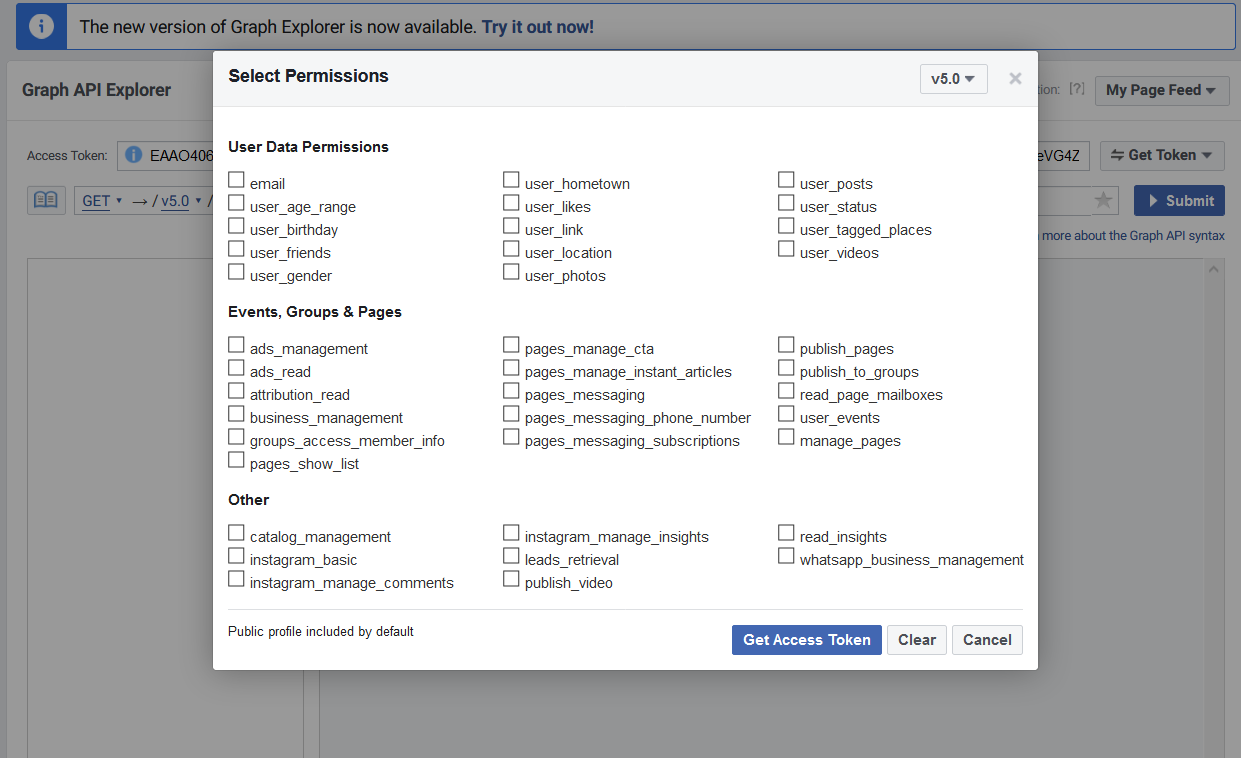1241x758 pixels.
Task: Select the instagram_basic permission
Action: point(236,556)
